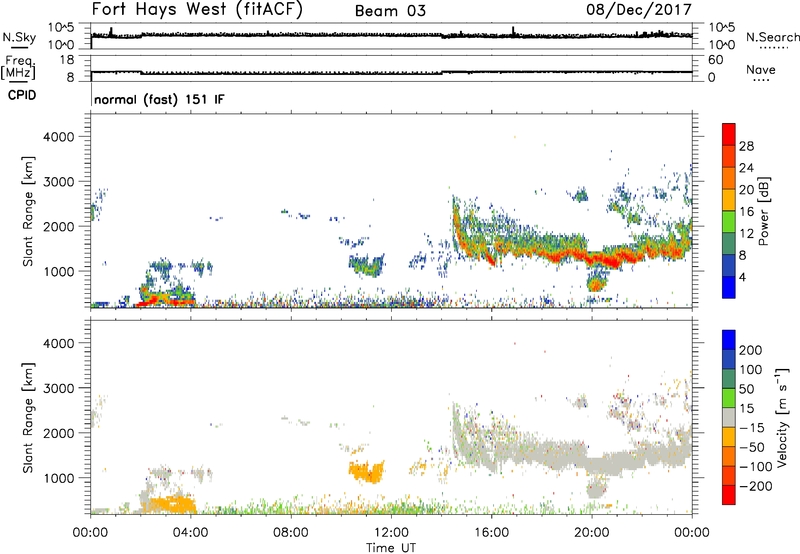The image size is (800, 554).
Task: Click the '-15' label on Velocity colorbar
Action: (751, 427)
